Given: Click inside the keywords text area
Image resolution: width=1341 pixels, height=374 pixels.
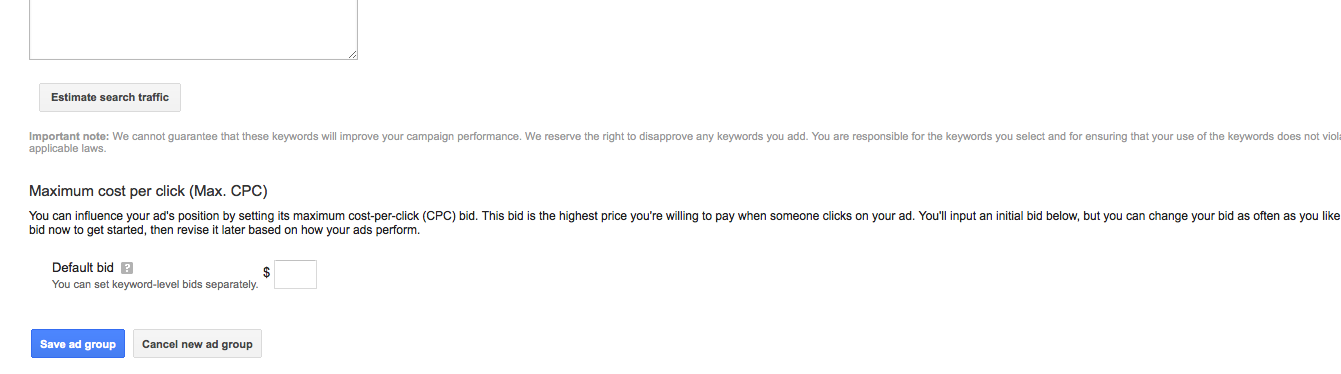Looking at the screenshot, I should coord(193,28).
